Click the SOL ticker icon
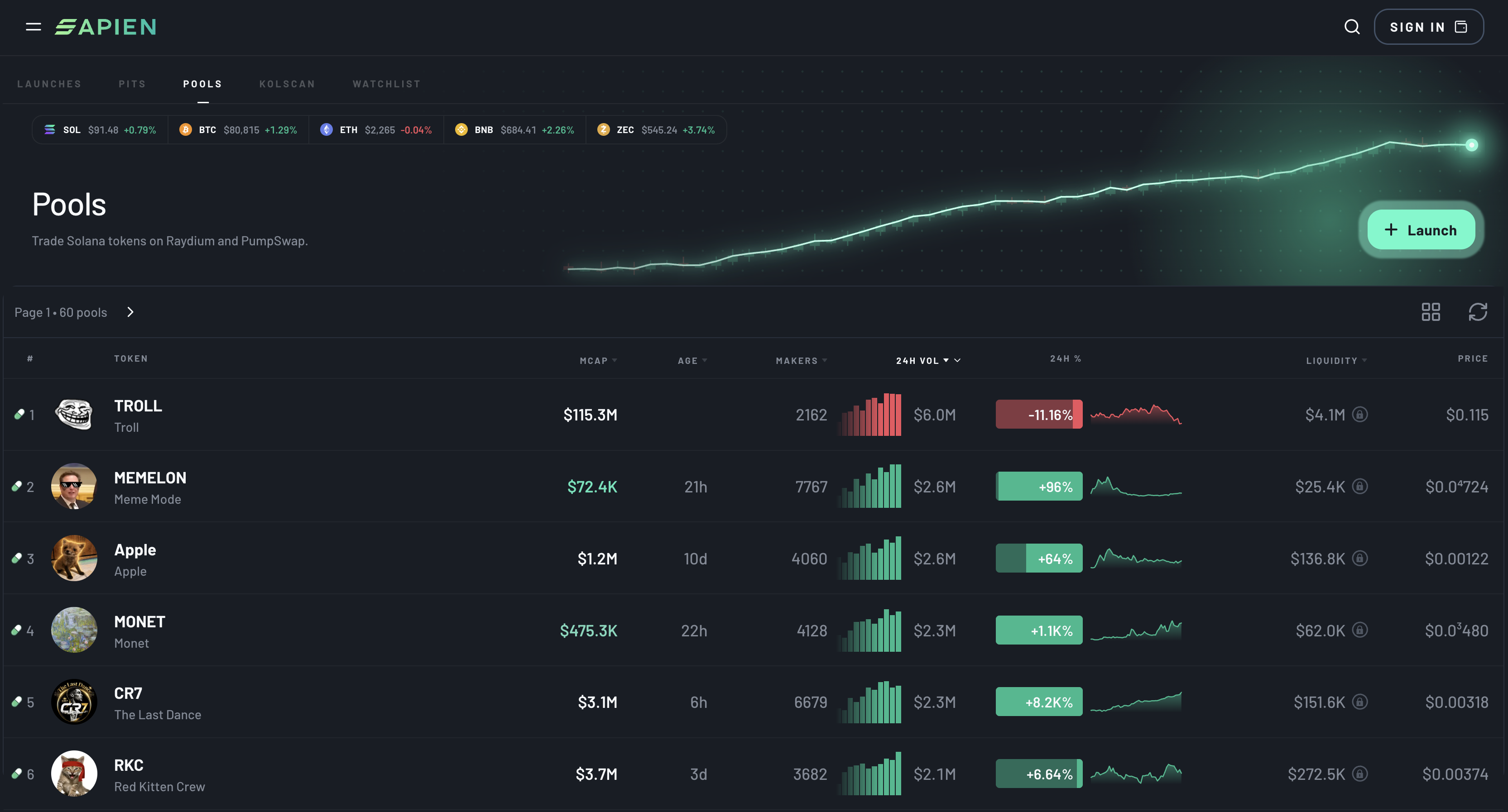This screenshot has width=1508, height=812. tap(50, 129)
